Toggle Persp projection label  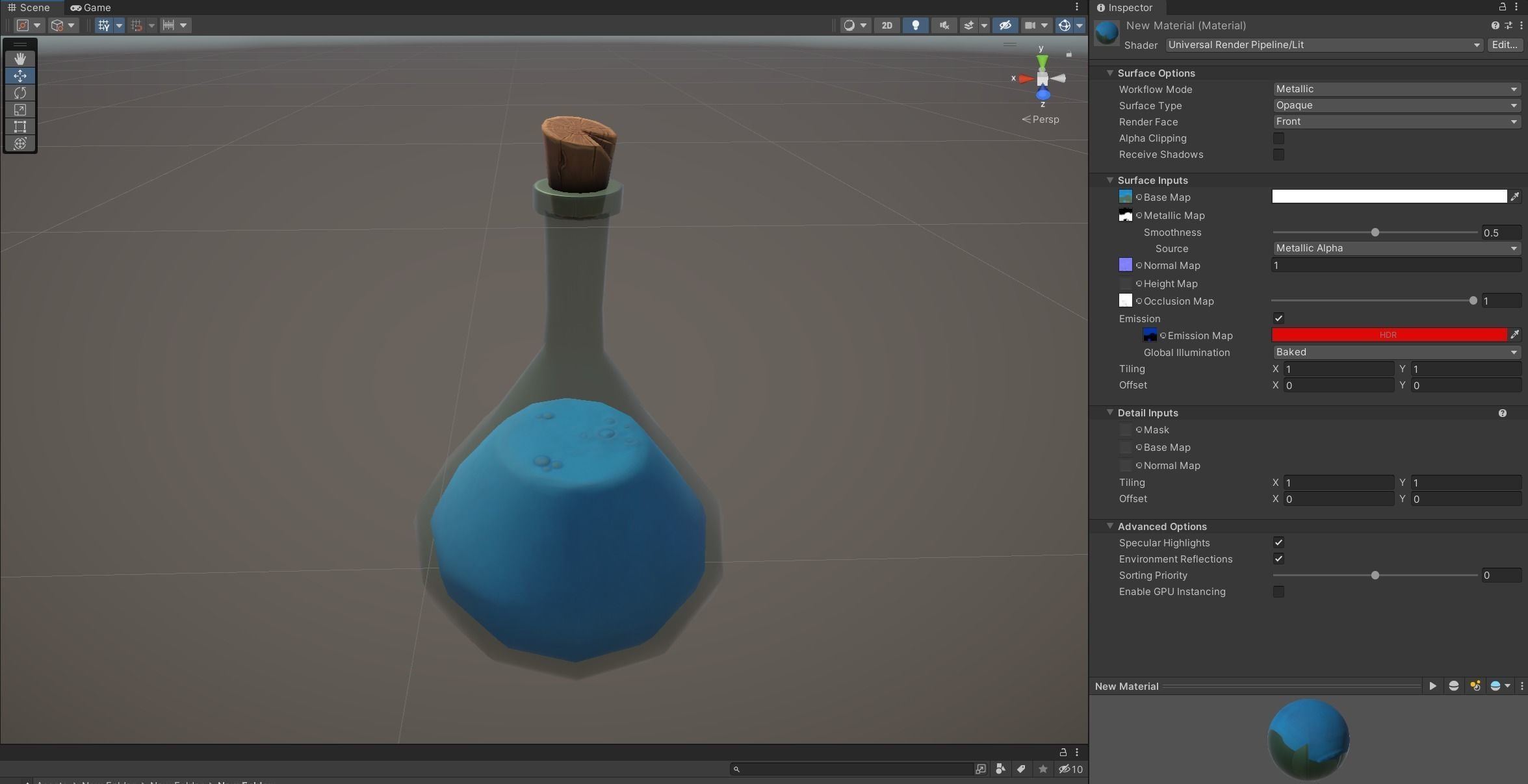1041,120
